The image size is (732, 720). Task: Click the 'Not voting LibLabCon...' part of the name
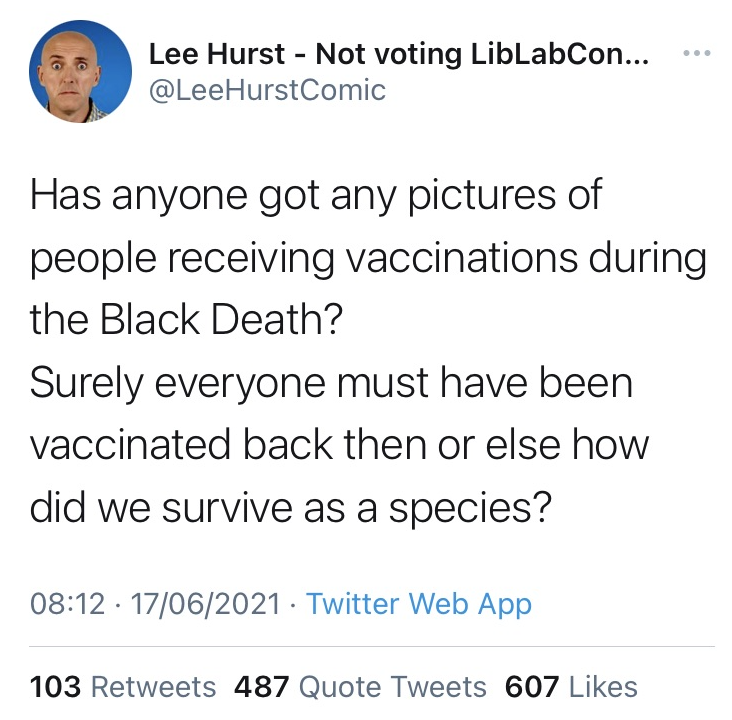[482, 54]
